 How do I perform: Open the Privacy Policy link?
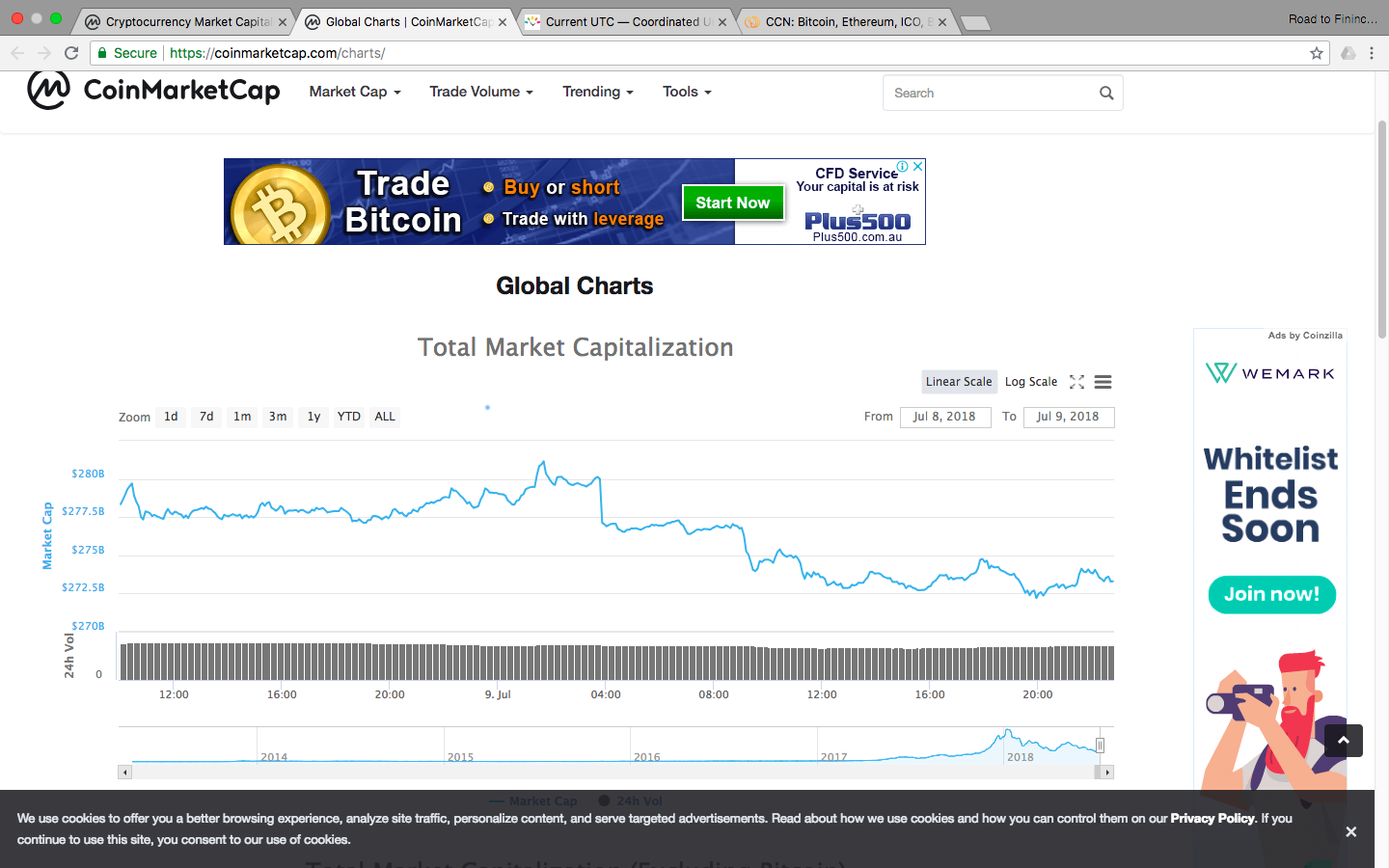click(1212, 818)
